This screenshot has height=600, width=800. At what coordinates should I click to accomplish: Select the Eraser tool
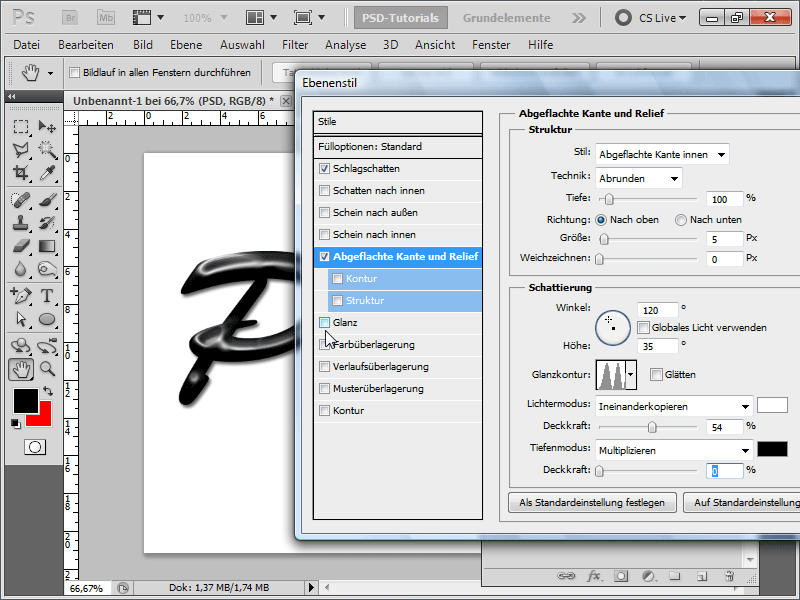[21, 246]
